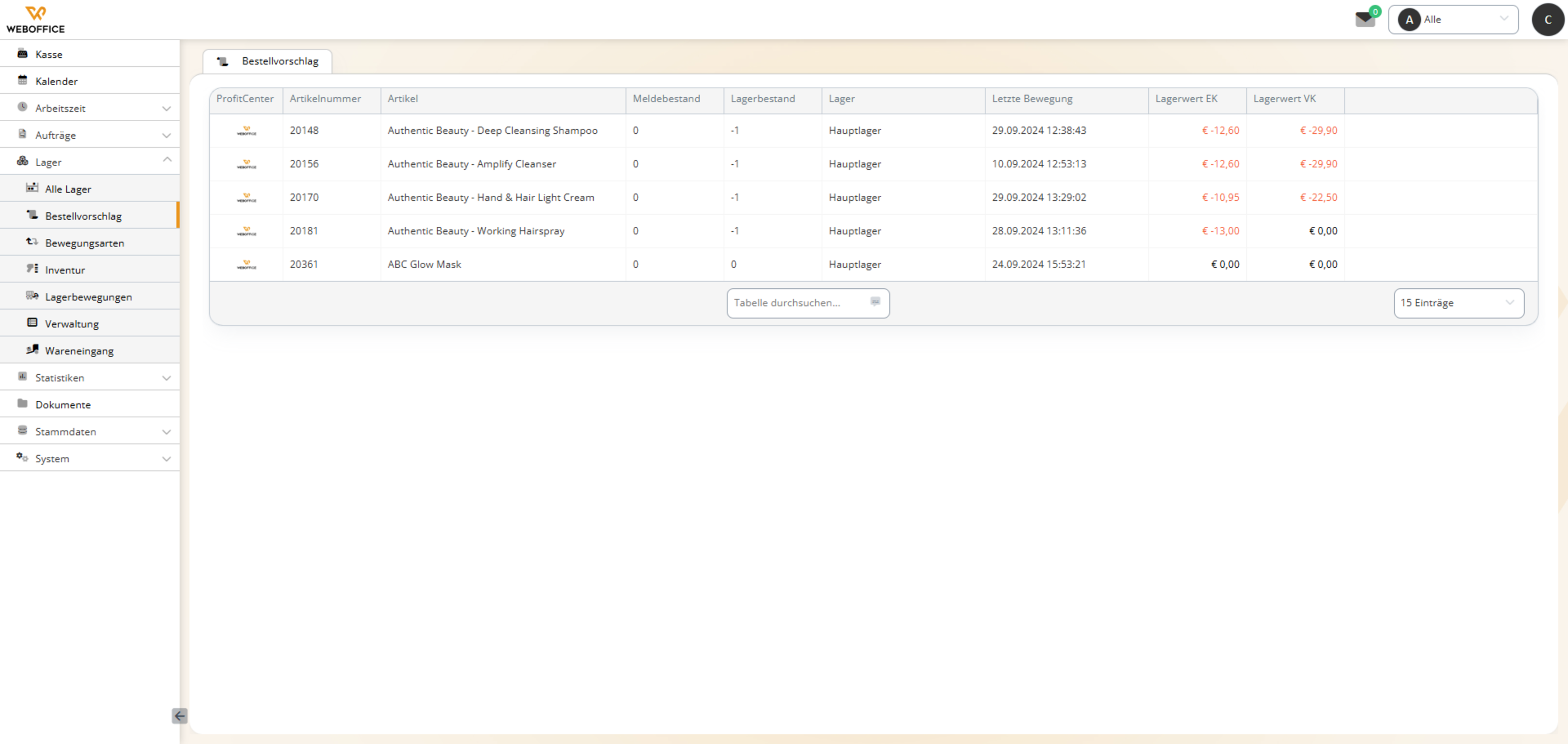Expand the Arbeitszeit chevron
Viewport: 1568px width, 744px height.
click(166, 108)
